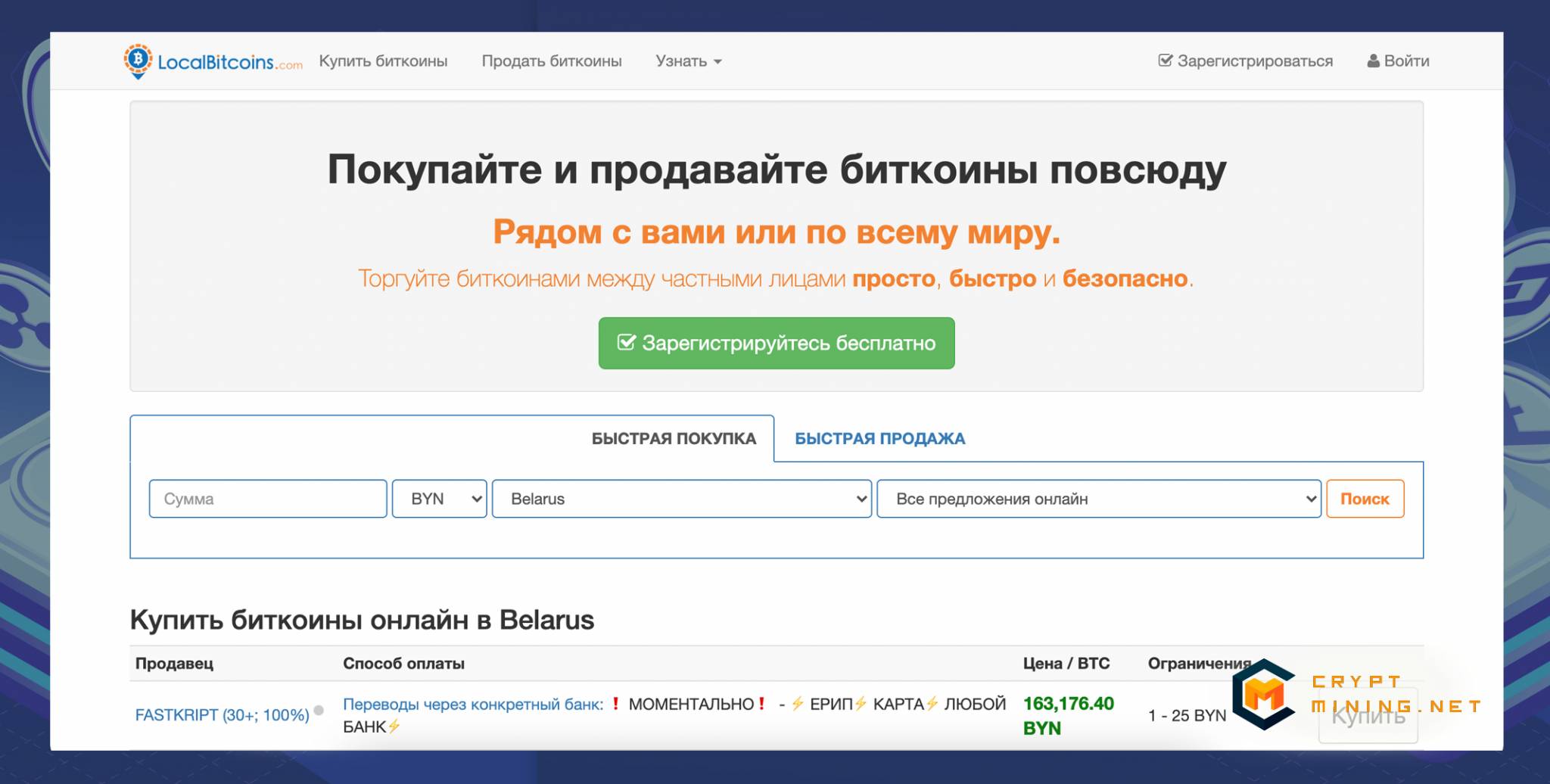Switch to the БЫСТРАЯ ПРОДАЖА tab
Viewport: 1550px width, 784px height.
pos(879,439)
